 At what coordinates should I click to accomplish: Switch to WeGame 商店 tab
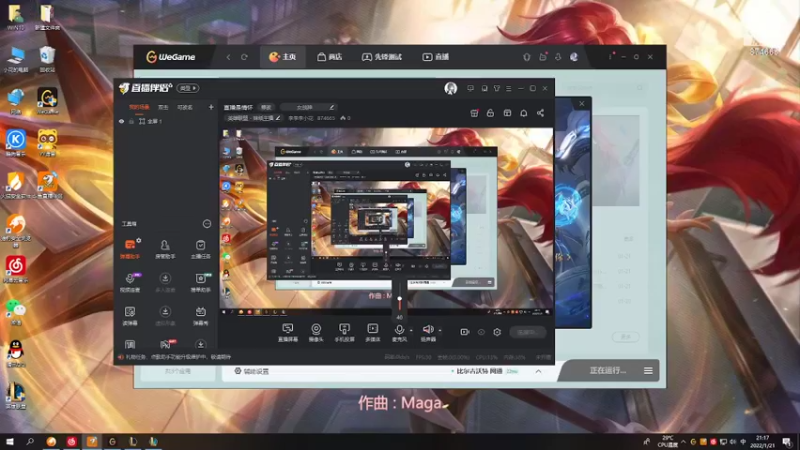point(330,57)
